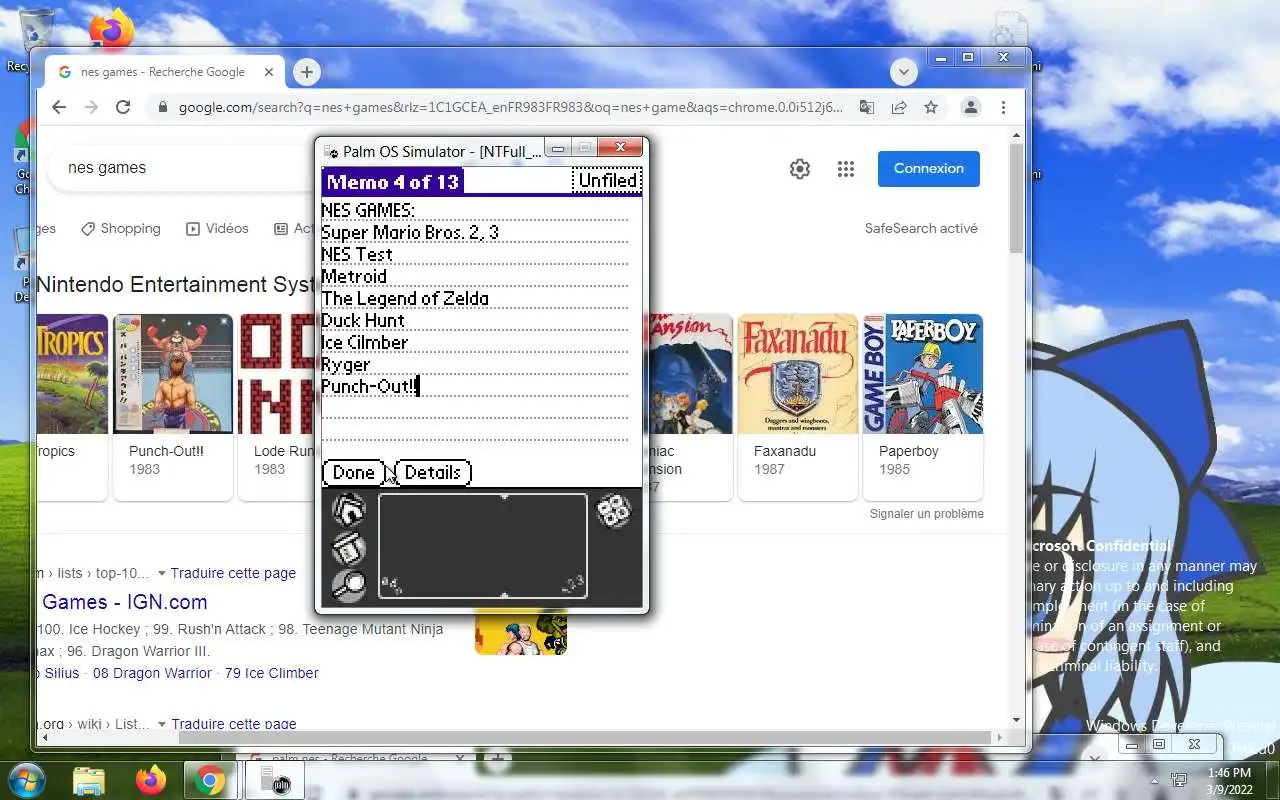Tap the 123 corner of Graffiti area

pos(573,584)
